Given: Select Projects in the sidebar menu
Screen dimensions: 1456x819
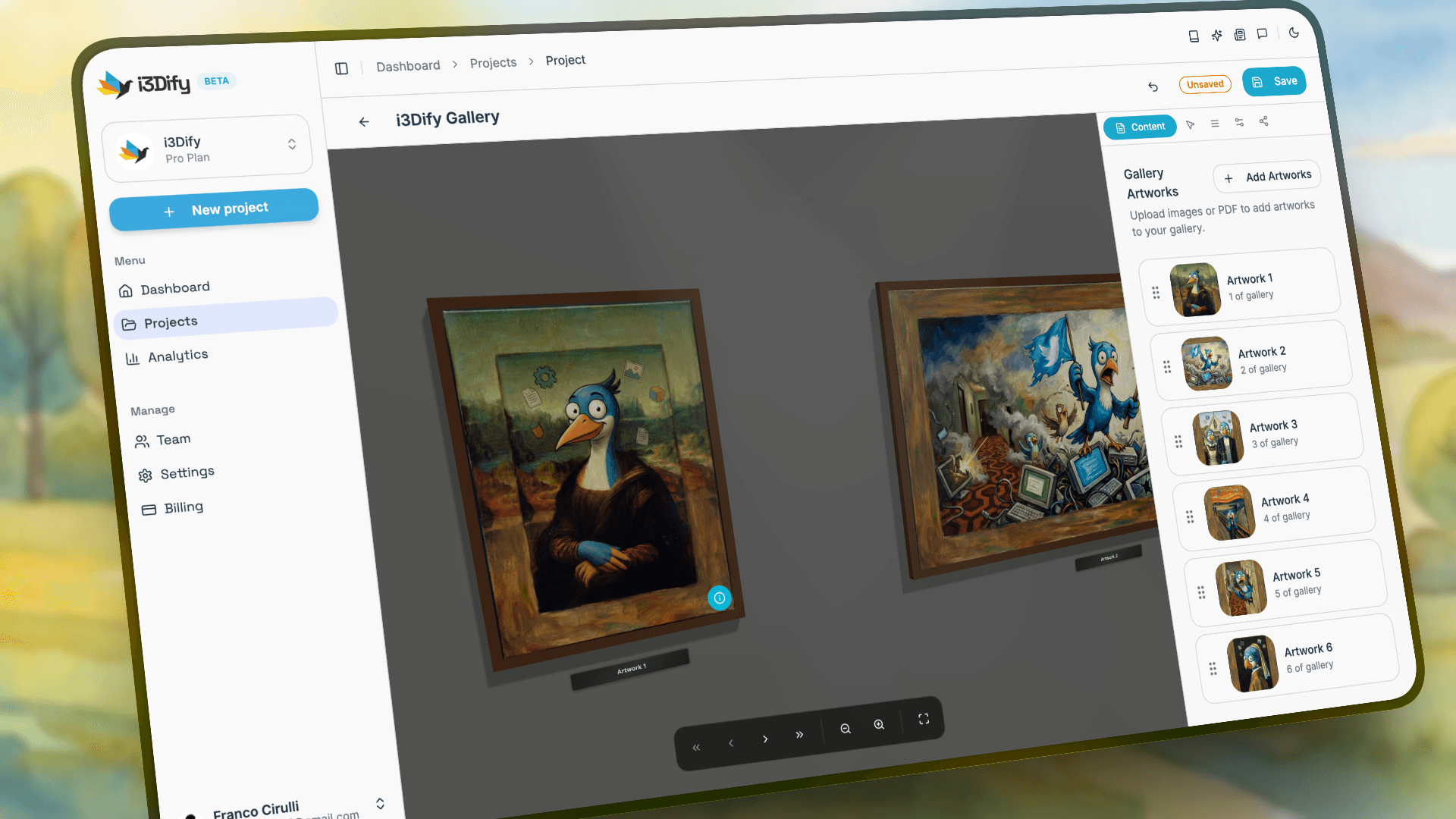Looking at the screenshot, I should point(170,322).
